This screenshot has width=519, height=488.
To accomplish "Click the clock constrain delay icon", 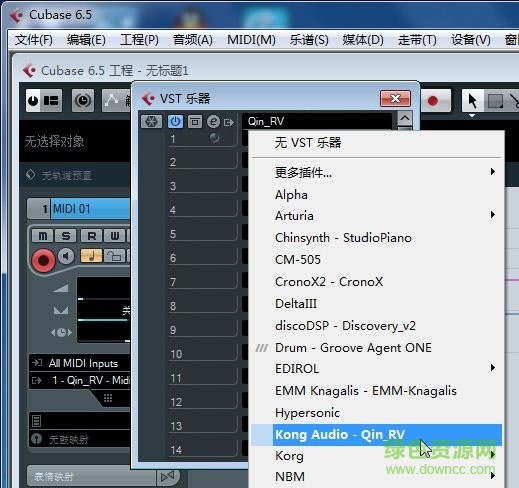I will (x=83, y=100).
